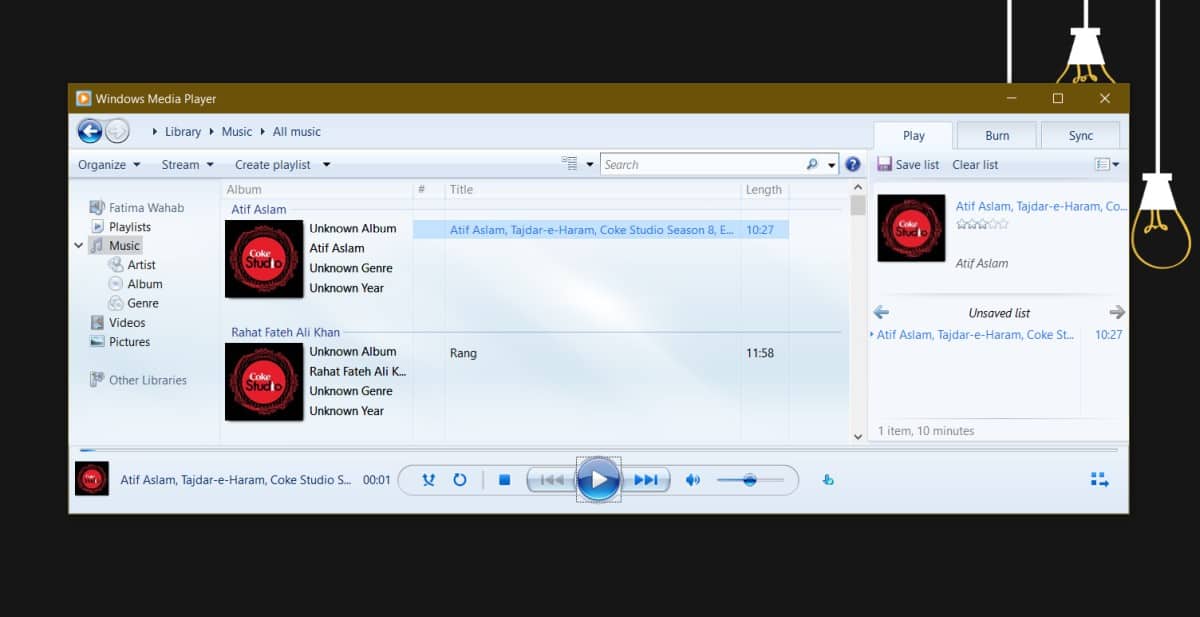Click the Play button in playback controls
Viewport: 1200px width, 617px height.
(x=598, y=480)
